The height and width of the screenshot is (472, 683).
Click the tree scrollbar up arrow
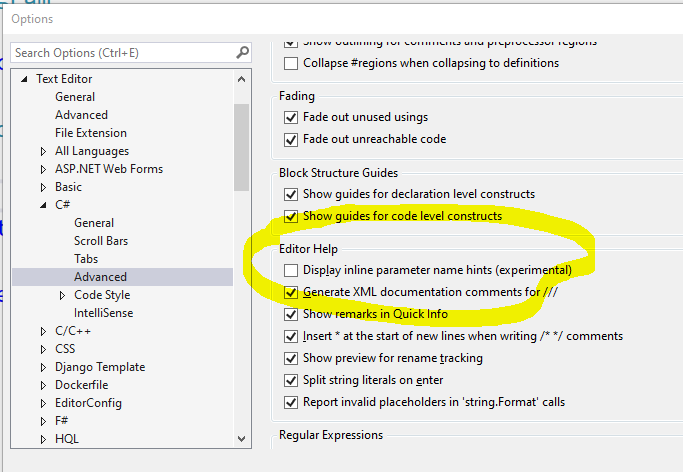(241, 79)
